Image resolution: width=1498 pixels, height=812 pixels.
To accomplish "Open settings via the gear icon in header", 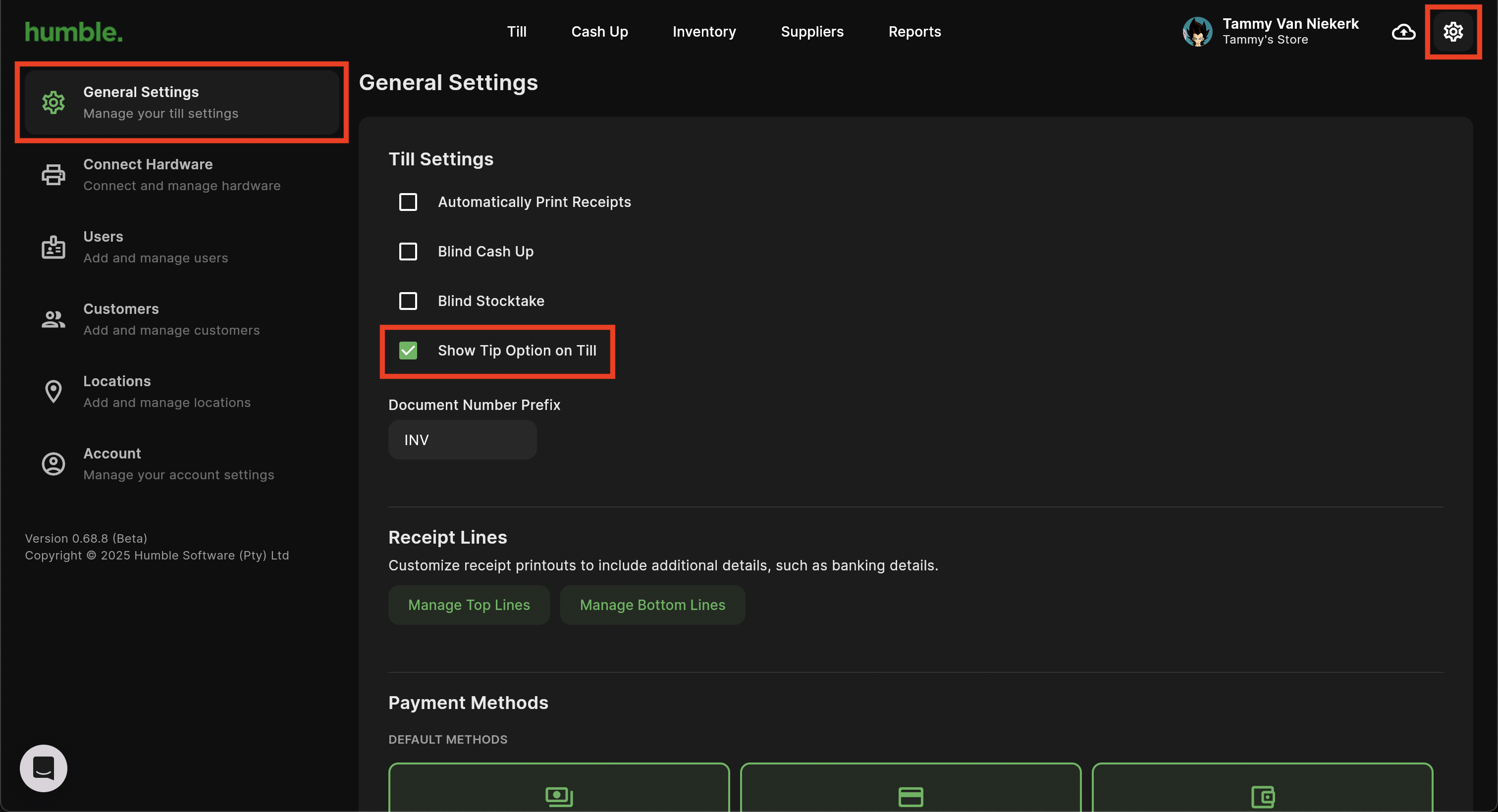I will point(1452,32).
